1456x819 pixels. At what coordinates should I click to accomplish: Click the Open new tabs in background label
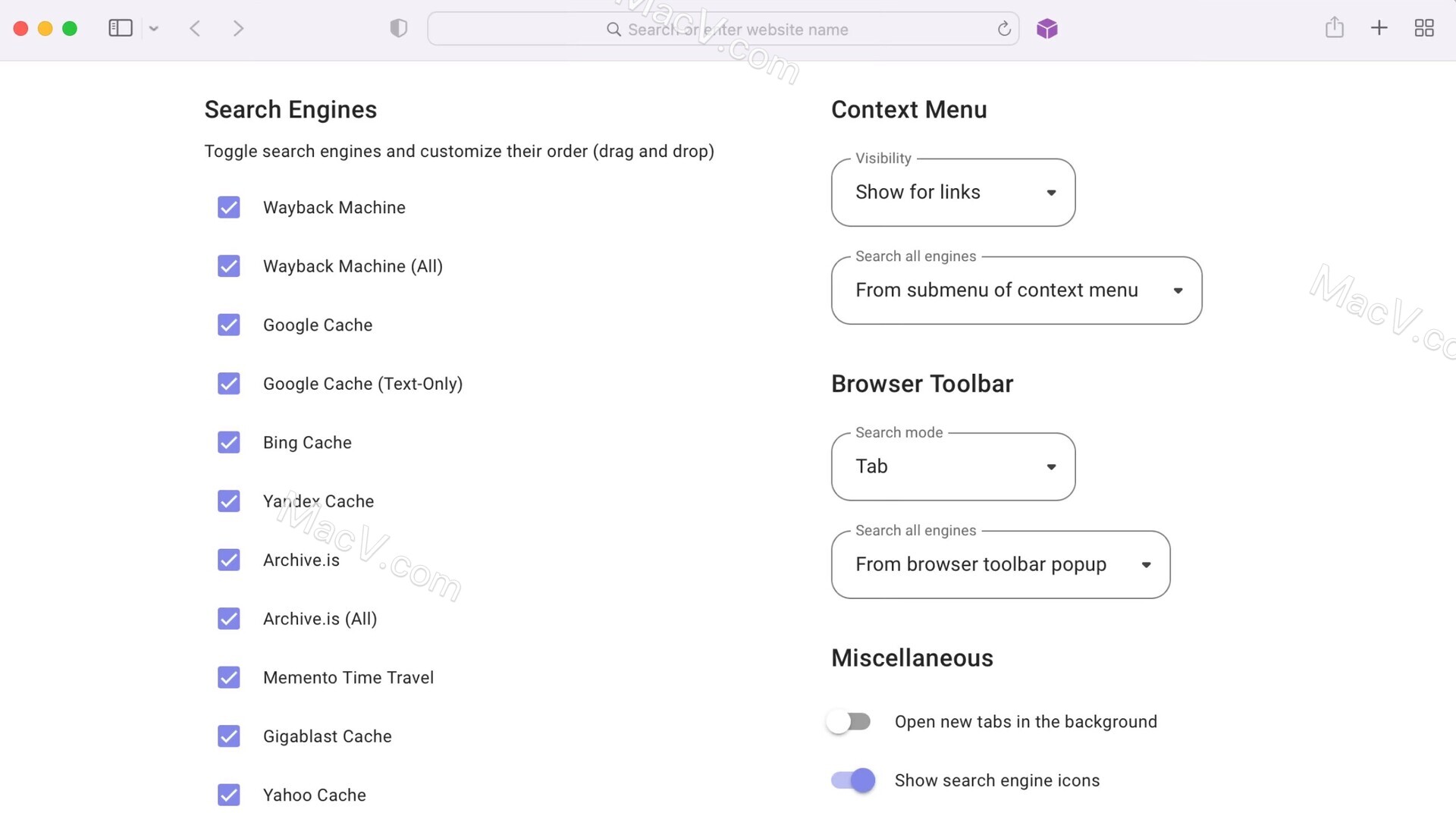coord(1026,721)
